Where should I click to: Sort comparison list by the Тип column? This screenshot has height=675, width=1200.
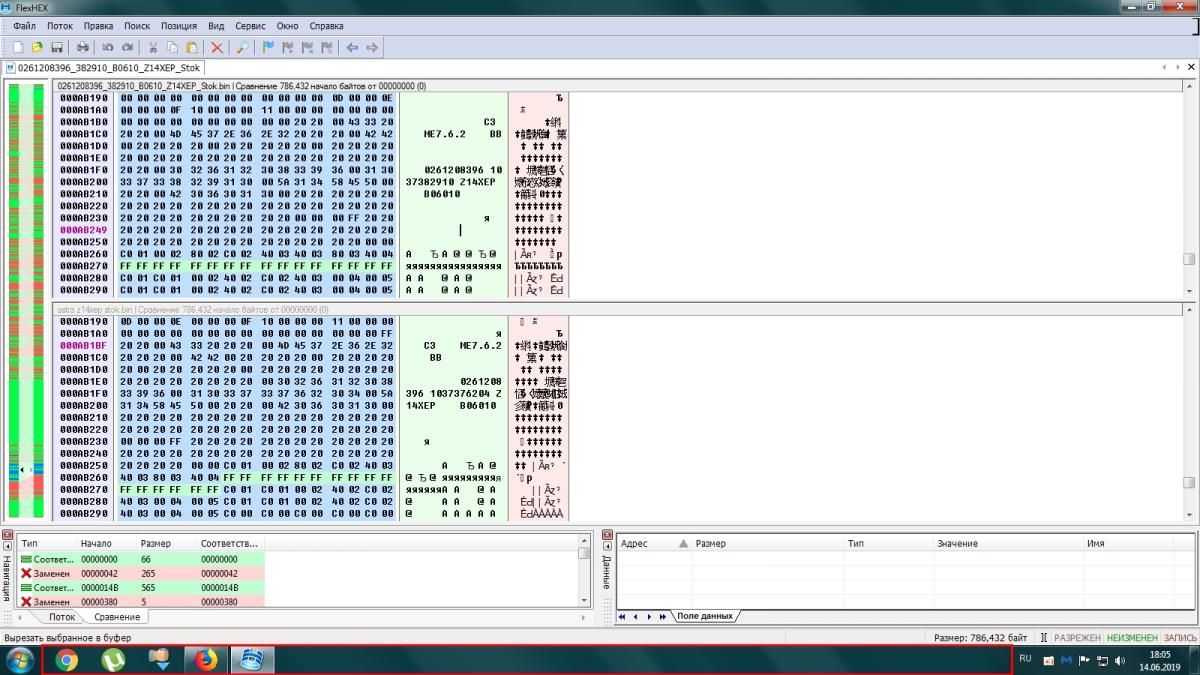click(x=47, y=543)
